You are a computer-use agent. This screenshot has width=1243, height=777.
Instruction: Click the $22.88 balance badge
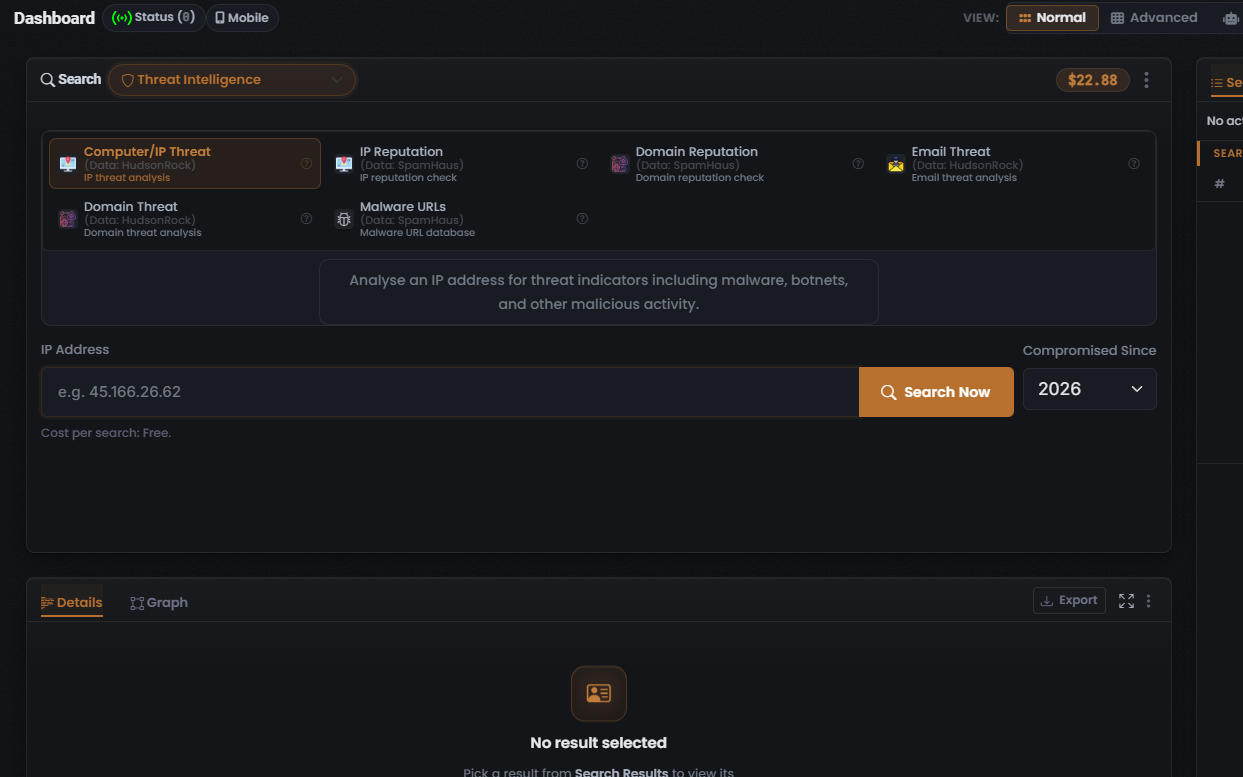click(x=1093, y=80)
